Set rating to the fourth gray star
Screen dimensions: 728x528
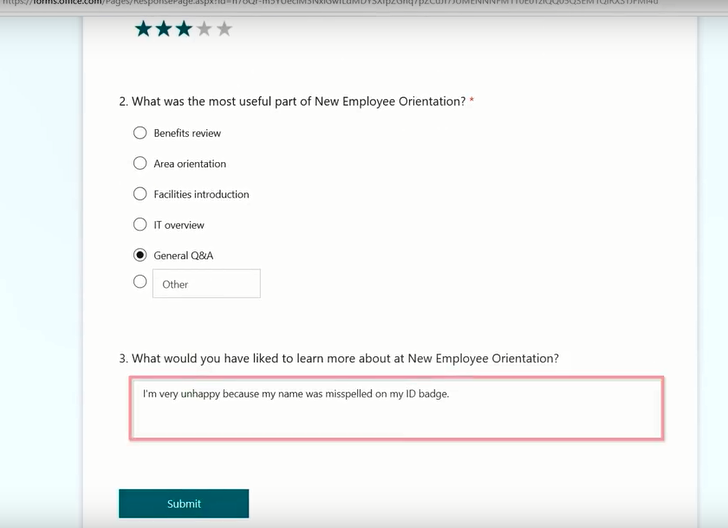click(204, 29)
